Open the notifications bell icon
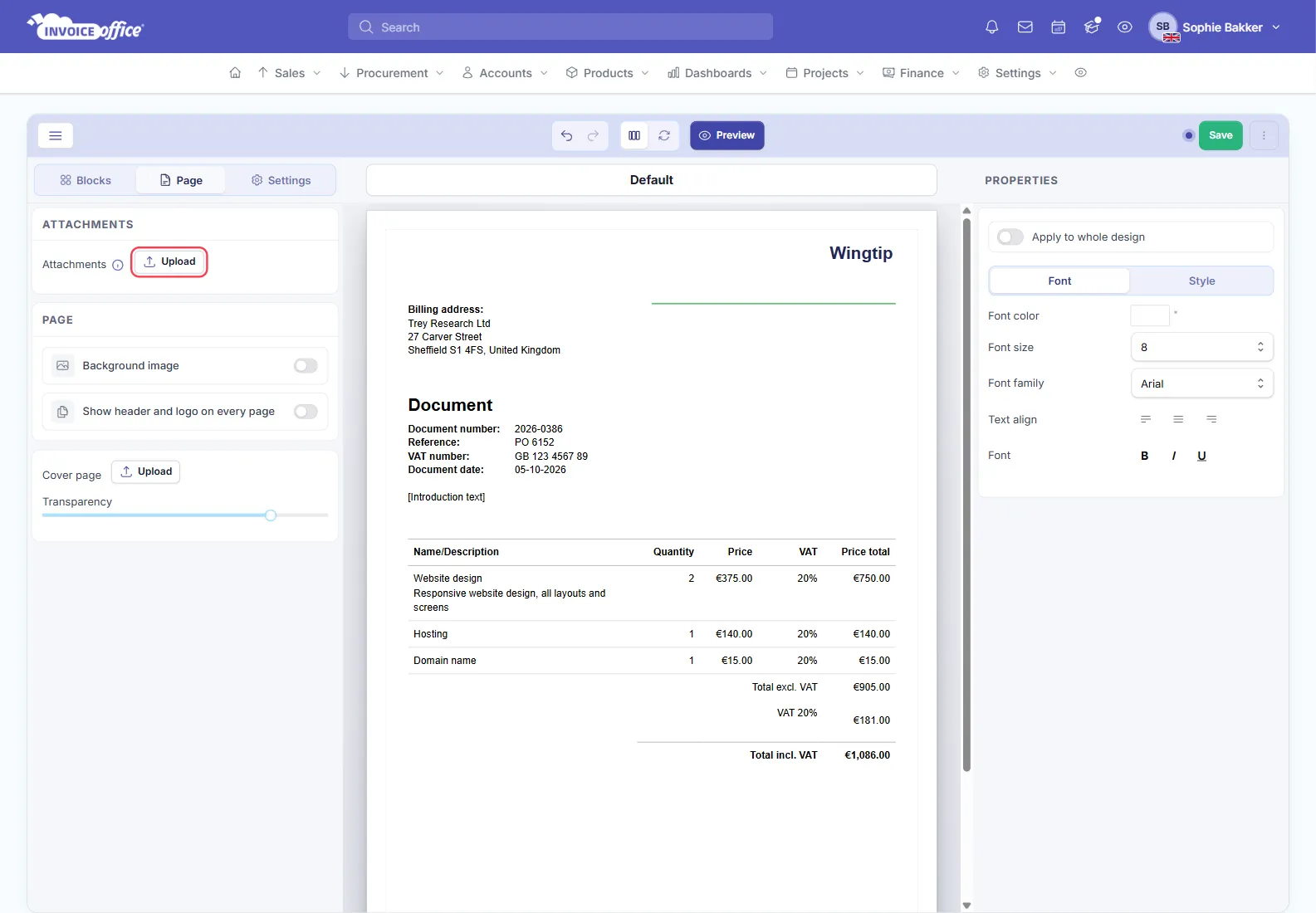 click(x=991, y=27)
